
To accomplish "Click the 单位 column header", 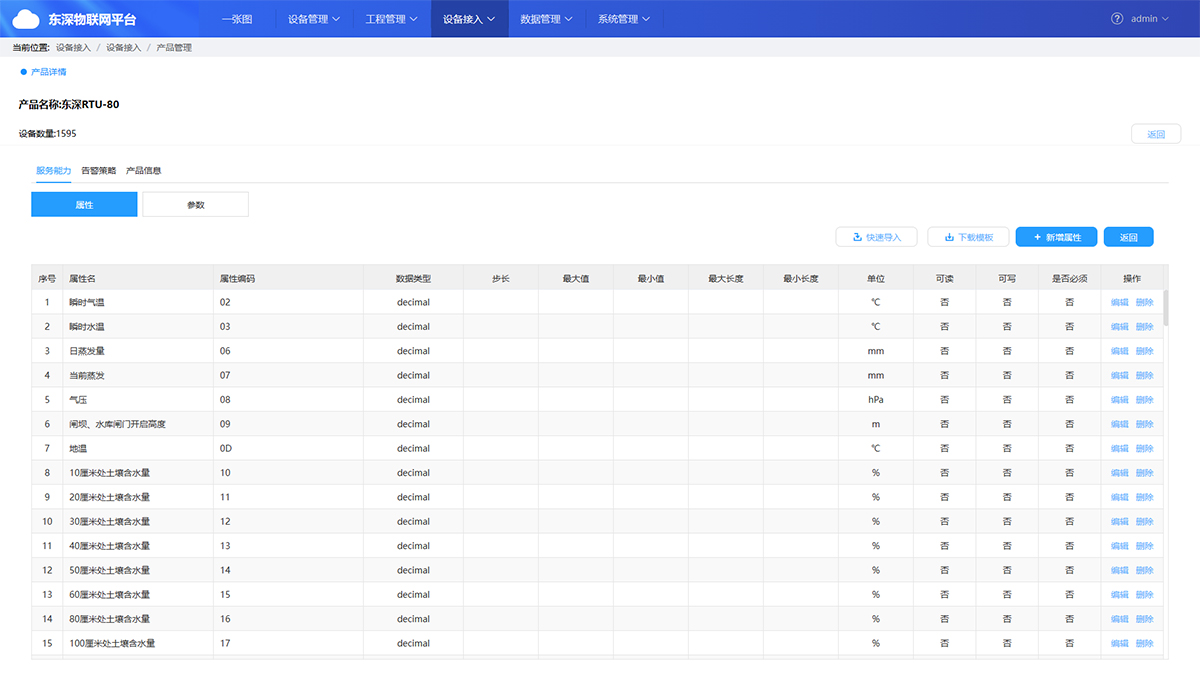I will (x=875, y=278).
